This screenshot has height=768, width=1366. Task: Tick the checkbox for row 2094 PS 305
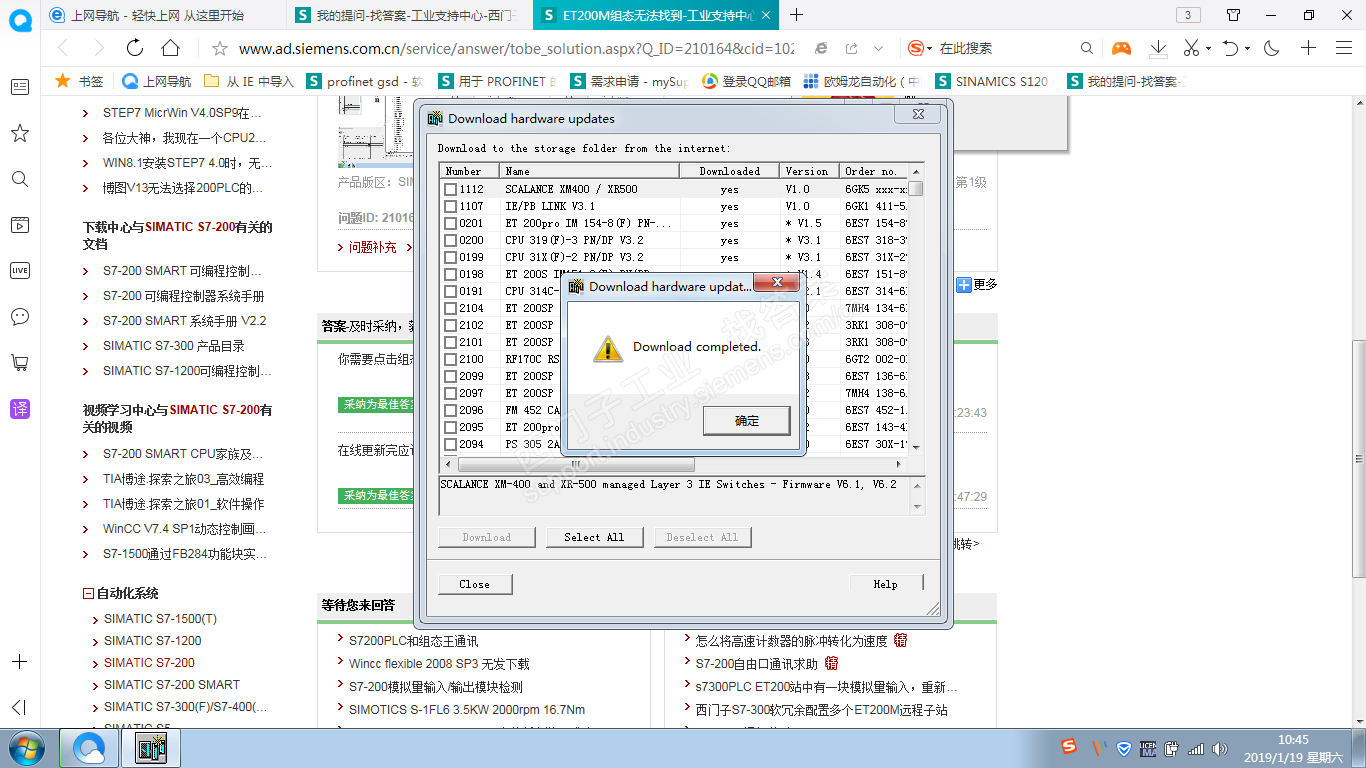click(x=450, y=444)
